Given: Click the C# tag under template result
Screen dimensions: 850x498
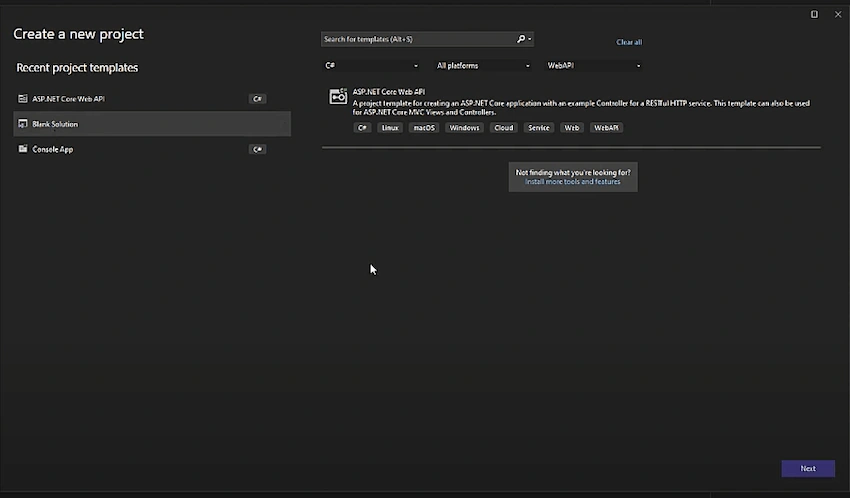Looking at the screenshot, I should (x=362, y=128).
